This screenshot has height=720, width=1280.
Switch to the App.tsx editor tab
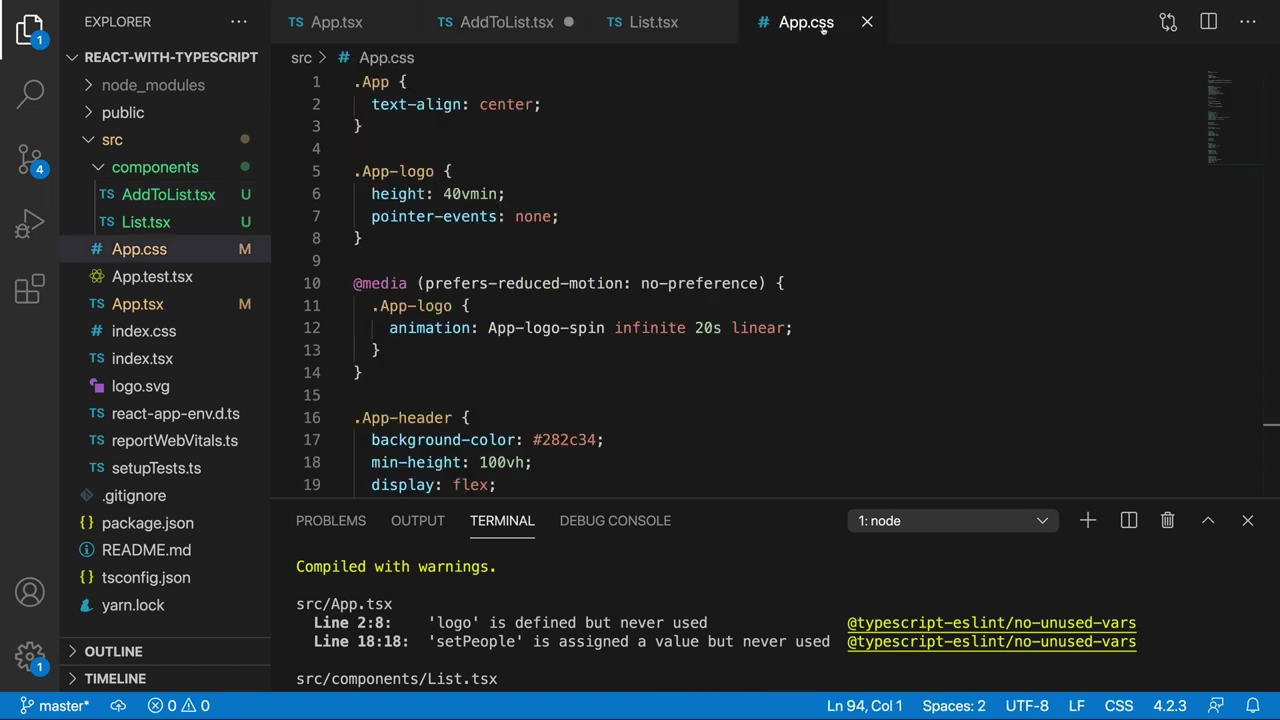point(336,22)
